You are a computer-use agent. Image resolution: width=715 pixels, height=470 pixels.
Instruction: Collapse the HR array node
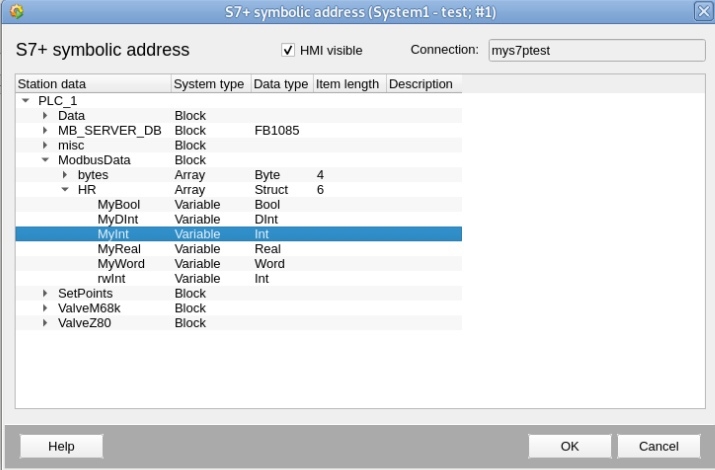[x=65, y=189]
